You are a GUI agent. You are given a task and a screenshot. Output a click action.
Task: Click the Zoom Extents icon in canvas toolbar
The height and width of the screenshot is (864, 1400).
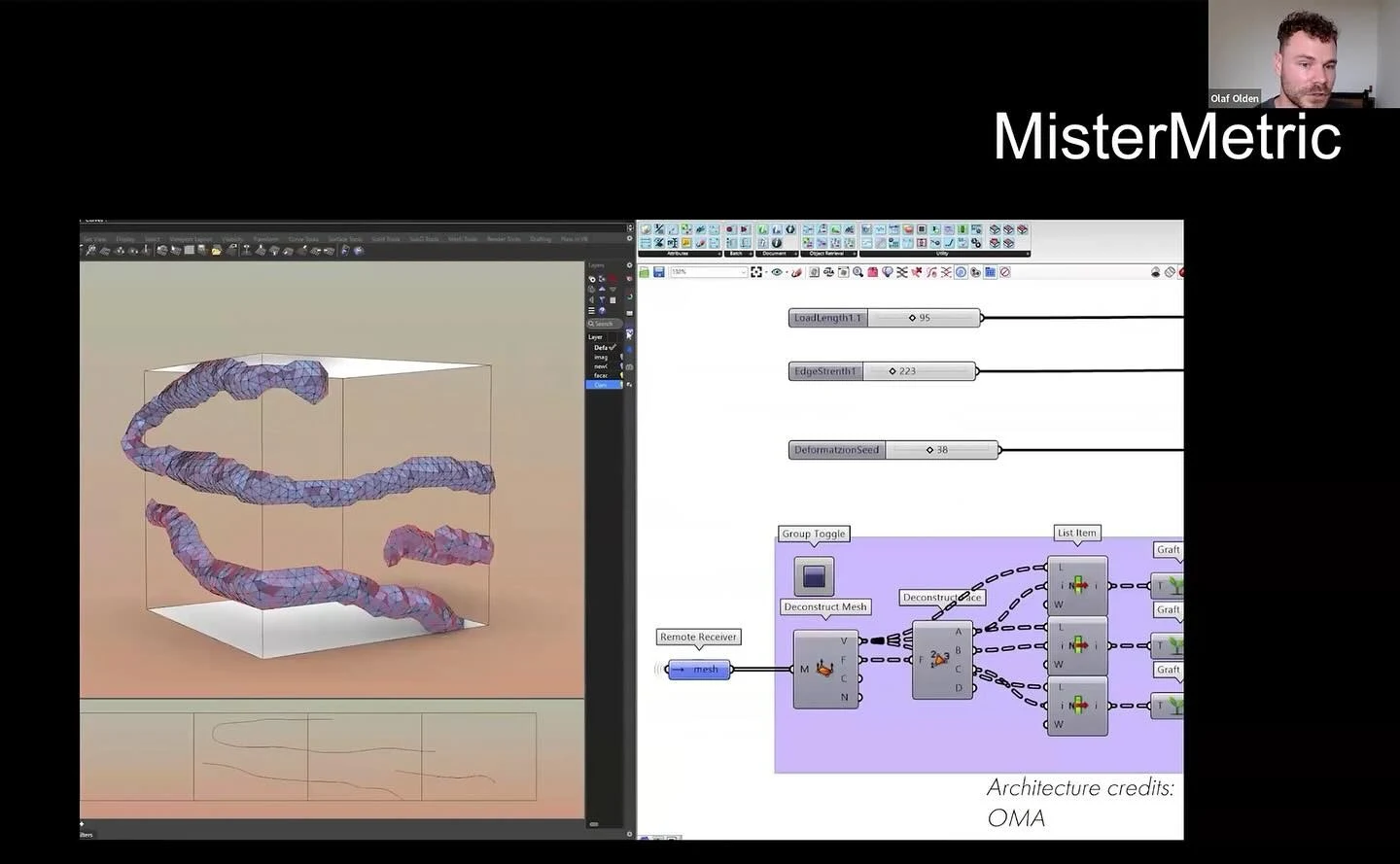tap(756, 272)
